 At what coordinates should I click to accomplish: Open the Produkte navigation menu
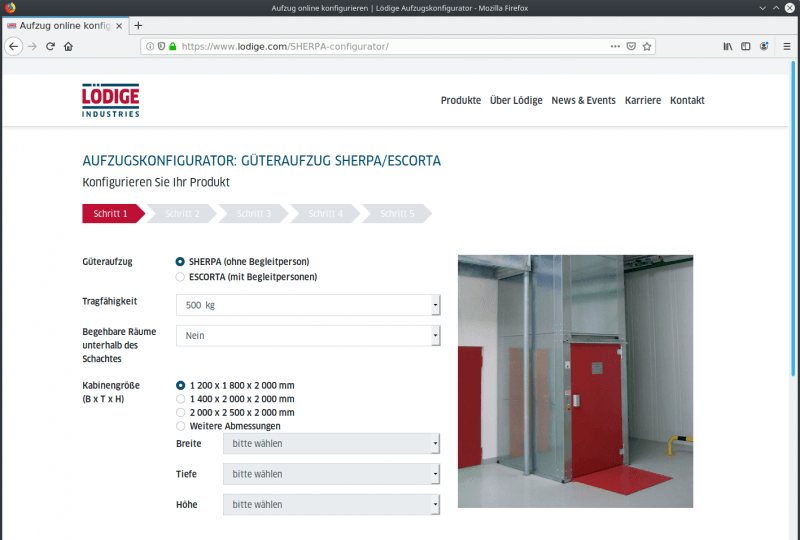tap(461, 101)
